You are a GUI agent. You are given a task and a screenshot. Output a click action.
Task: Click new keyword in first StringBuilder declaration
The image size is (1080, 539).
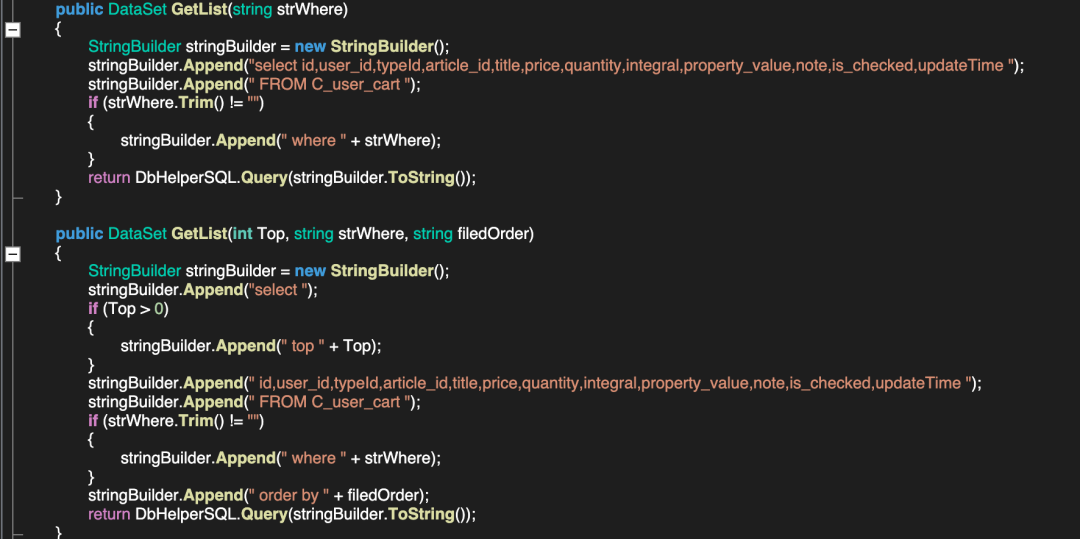point(310,47)
